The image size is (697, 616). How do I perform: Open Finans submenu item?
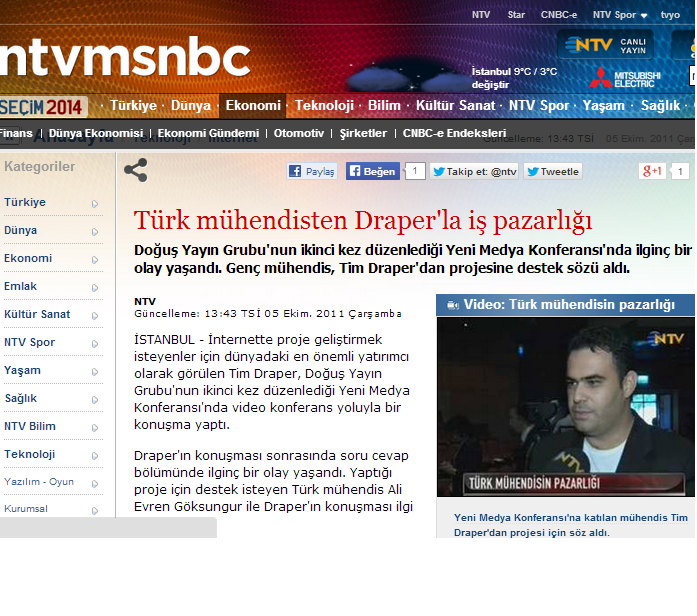(16, 133)
